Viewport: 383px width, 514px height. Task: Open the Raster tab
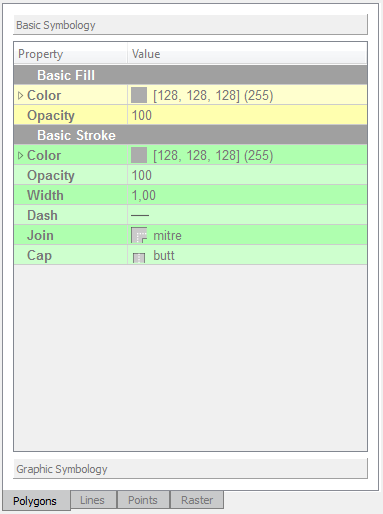pyautogui.click(x=197, y=500)
